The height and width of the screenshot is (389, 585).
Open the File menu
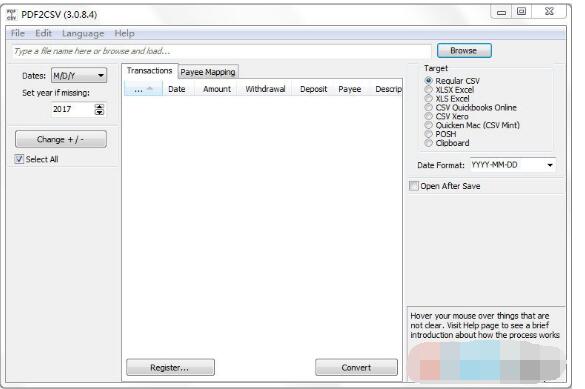[18, 33]
